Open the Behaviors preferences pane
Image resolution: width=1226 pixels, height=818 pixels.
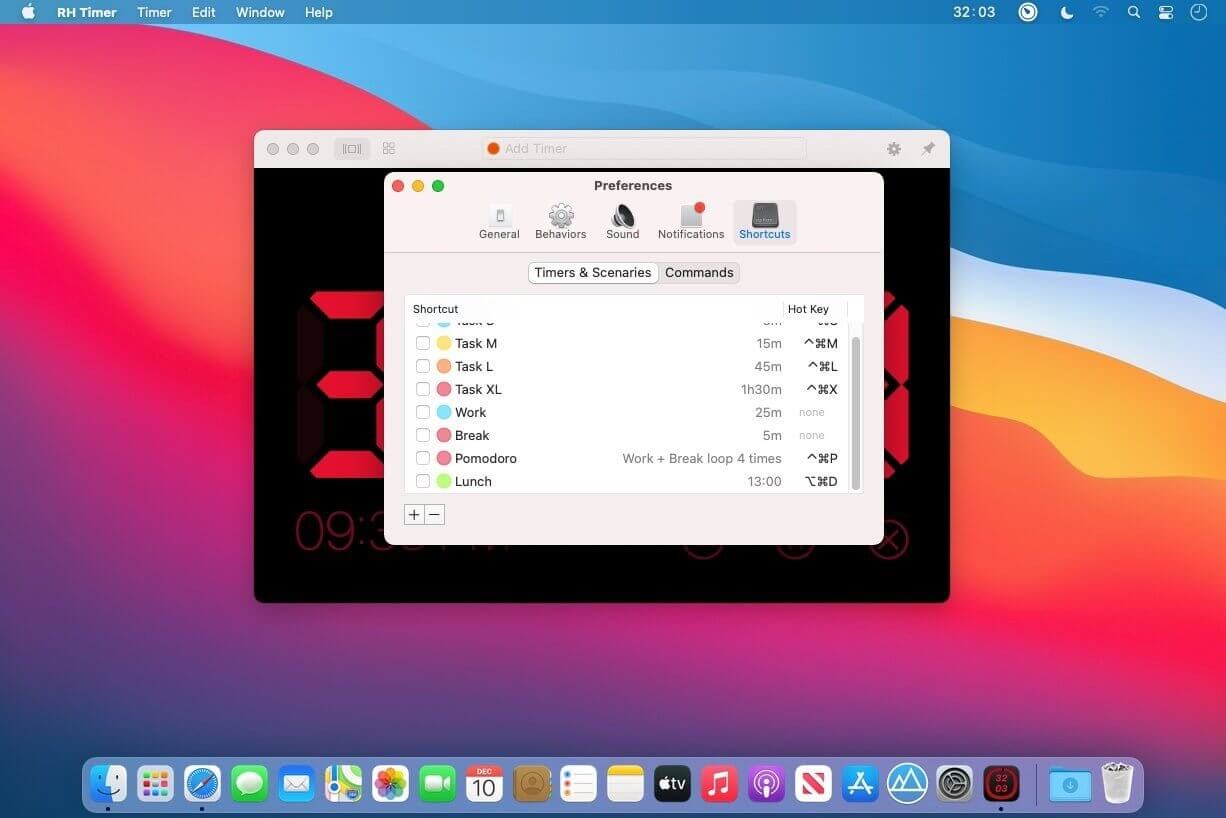(x=561, y=222)
